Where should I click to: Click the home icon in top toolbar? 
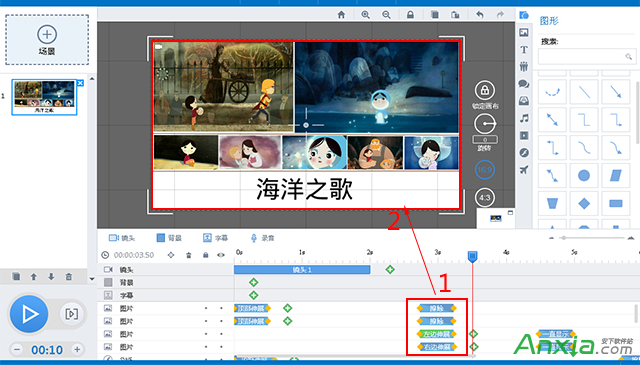(x=341, y=15)
